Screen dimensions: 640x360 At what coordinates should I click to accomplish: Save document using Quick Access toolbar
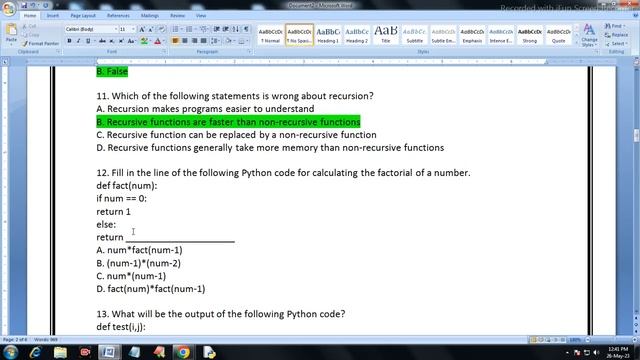tap(24, 5)
